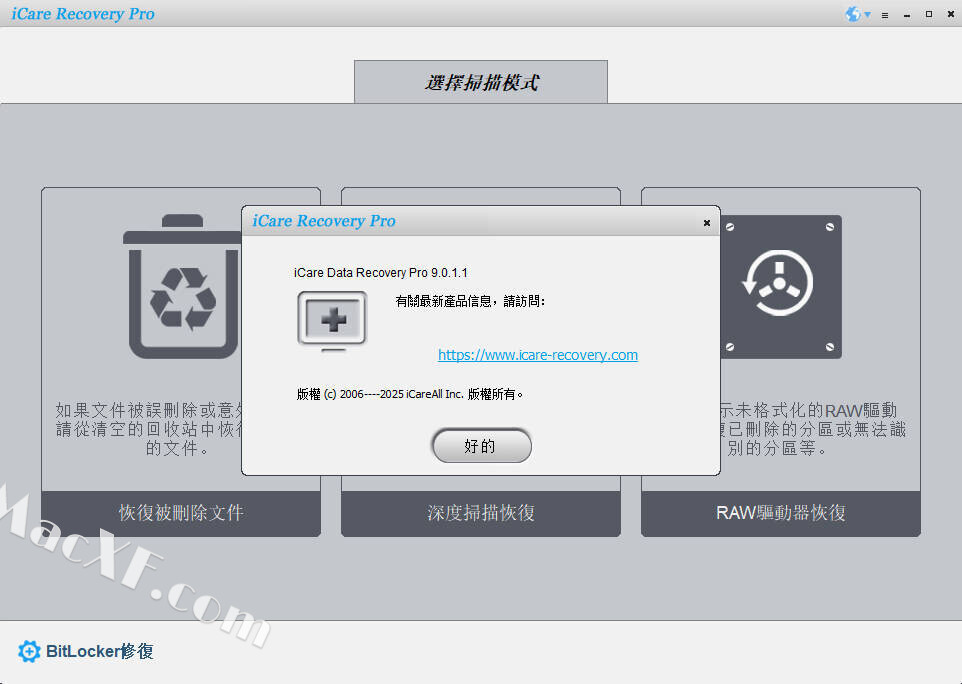Click the monitor plus icon in dialog
The width and height of the screenshot is (962, 684).
click(x=332, y=320)
